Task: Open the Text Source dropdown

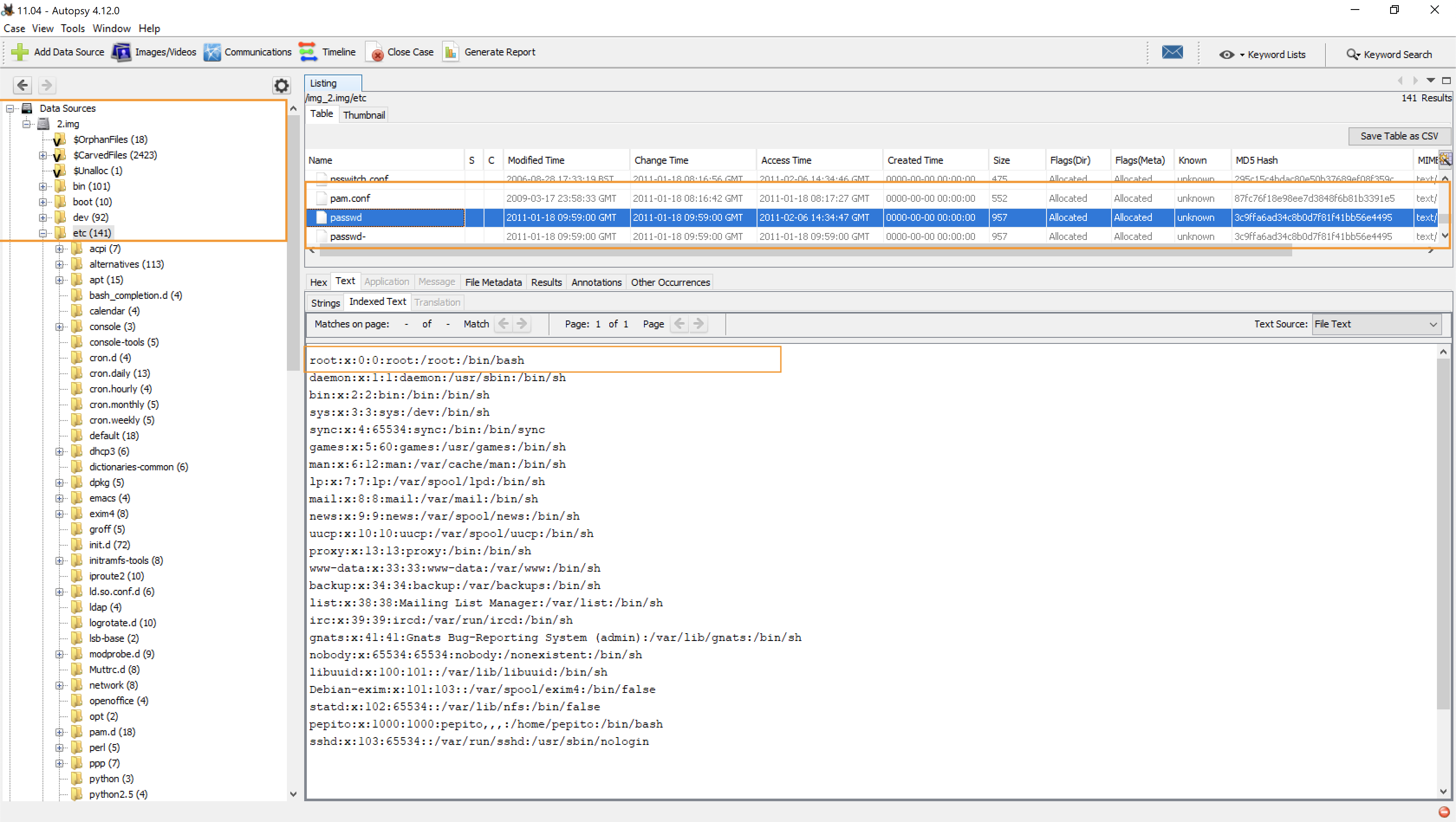Action: pyautogui.click(x=1376, y=324)
